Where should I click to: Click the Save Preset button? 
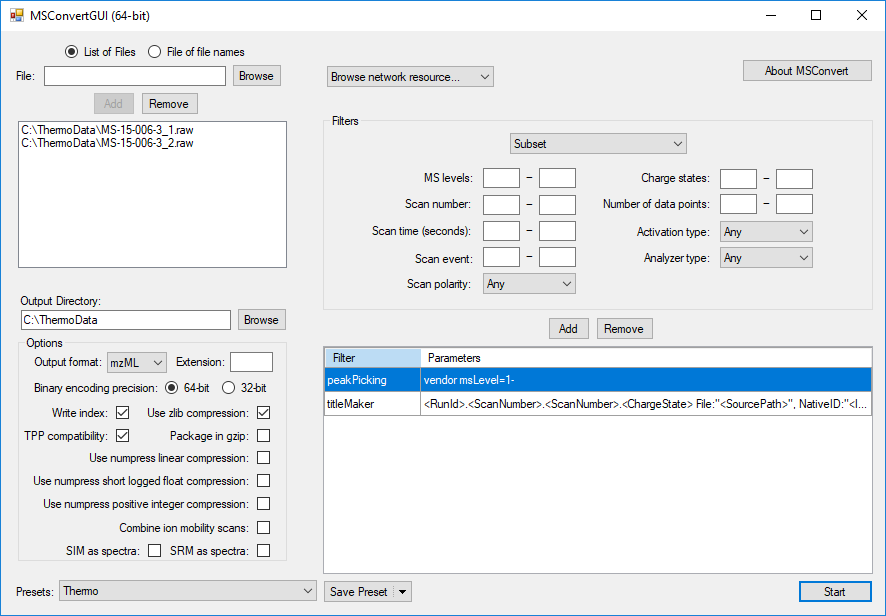(359, 592)
